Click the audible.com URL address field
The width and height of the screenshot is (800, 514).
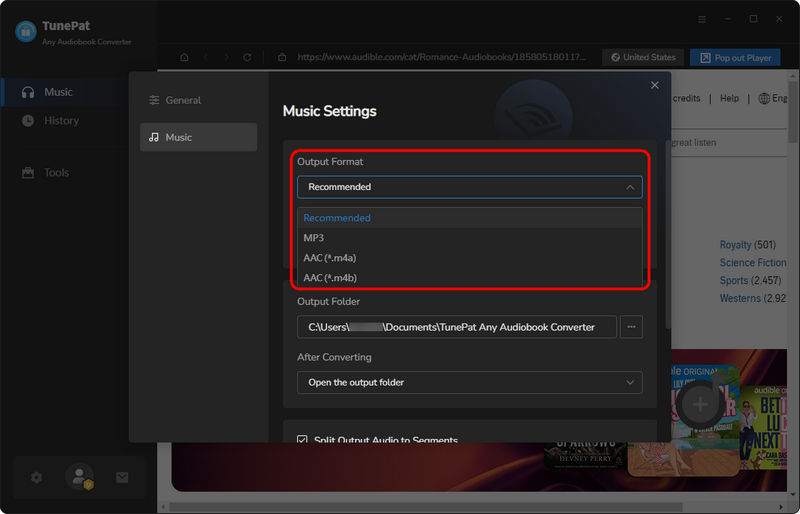(441, 57)
